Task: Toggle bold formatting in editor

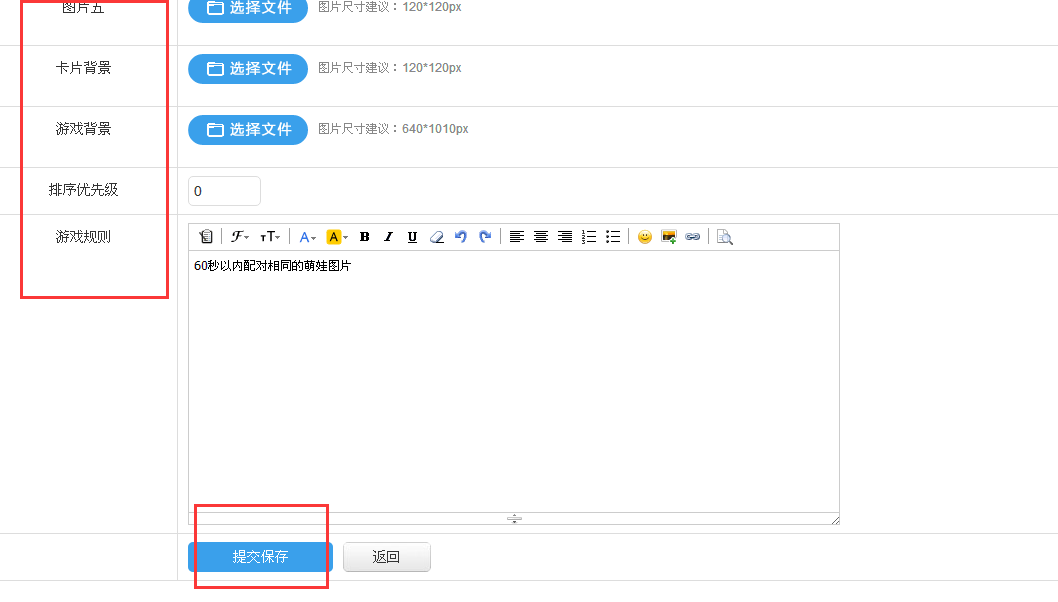Action: click(365, 237)
